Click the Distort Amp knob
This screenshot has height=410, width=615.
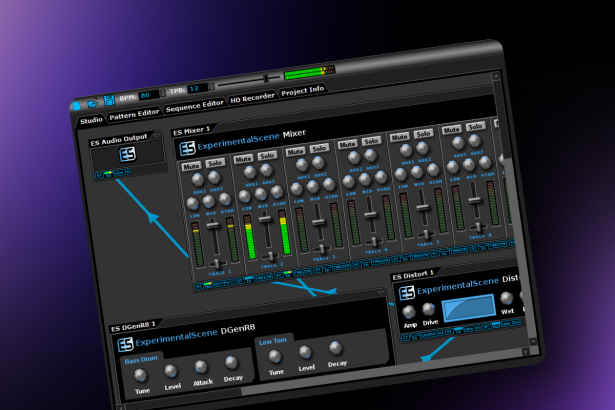pos(409,312)
